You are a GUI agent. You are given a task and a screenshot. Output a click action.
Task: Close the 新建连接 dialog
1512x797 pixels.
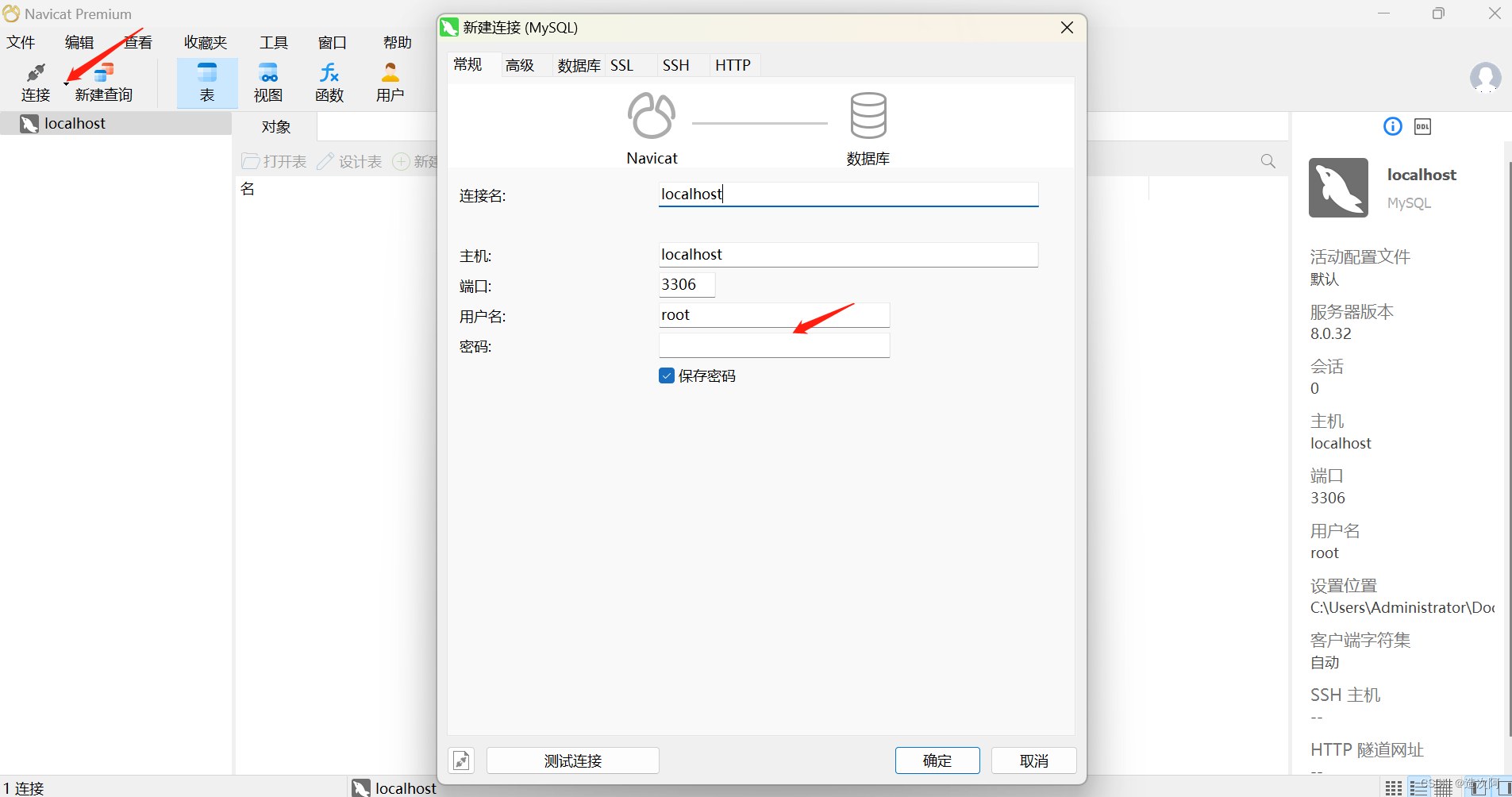tap(1068, 27)
